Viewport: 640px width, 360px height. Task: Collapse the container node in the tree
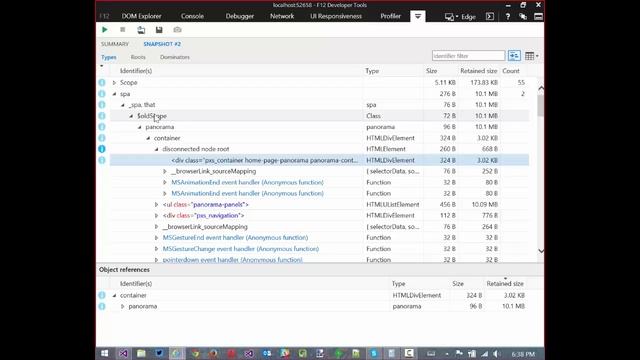coord(148,138)
